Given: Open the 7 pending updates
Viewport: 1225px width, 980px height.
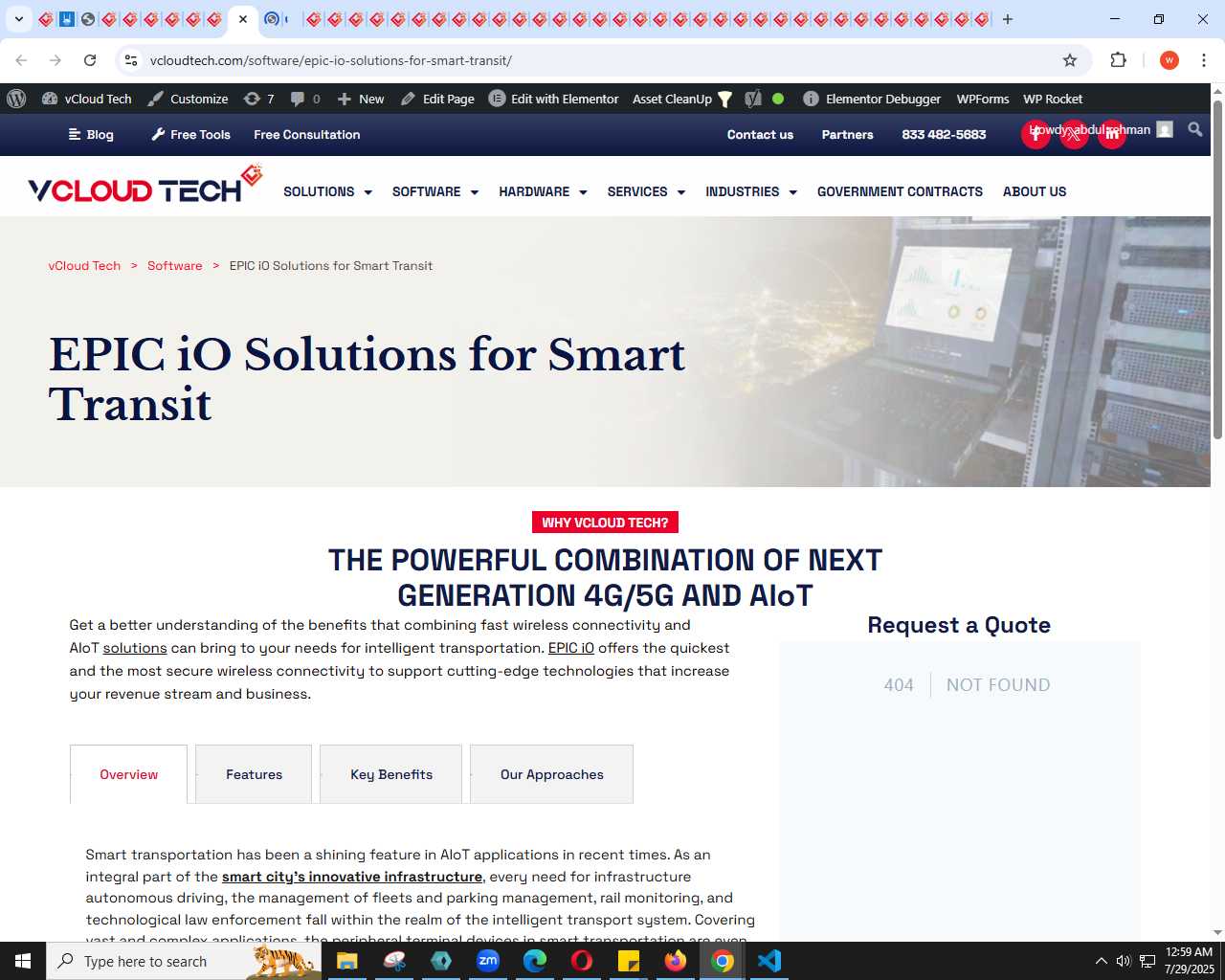Looking at the screenshot, I should pyautogui.click(x=259, y=99).
